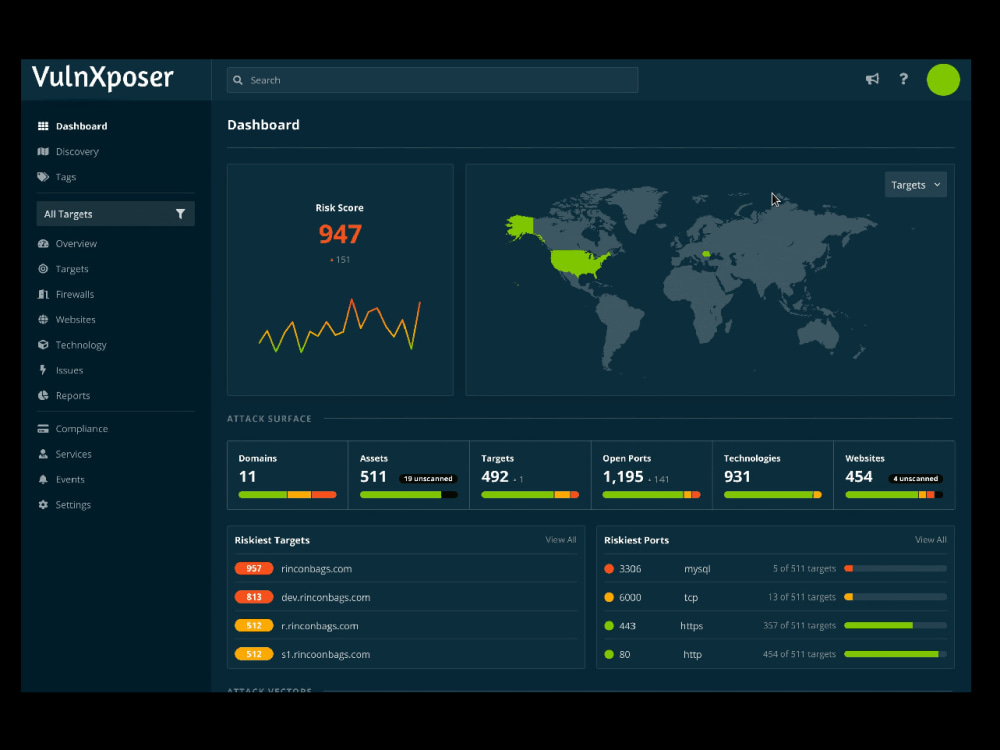Open the Tags menu item
Image resolution: width=1000 pixels, height=750 pixels.
click(66, 177)
